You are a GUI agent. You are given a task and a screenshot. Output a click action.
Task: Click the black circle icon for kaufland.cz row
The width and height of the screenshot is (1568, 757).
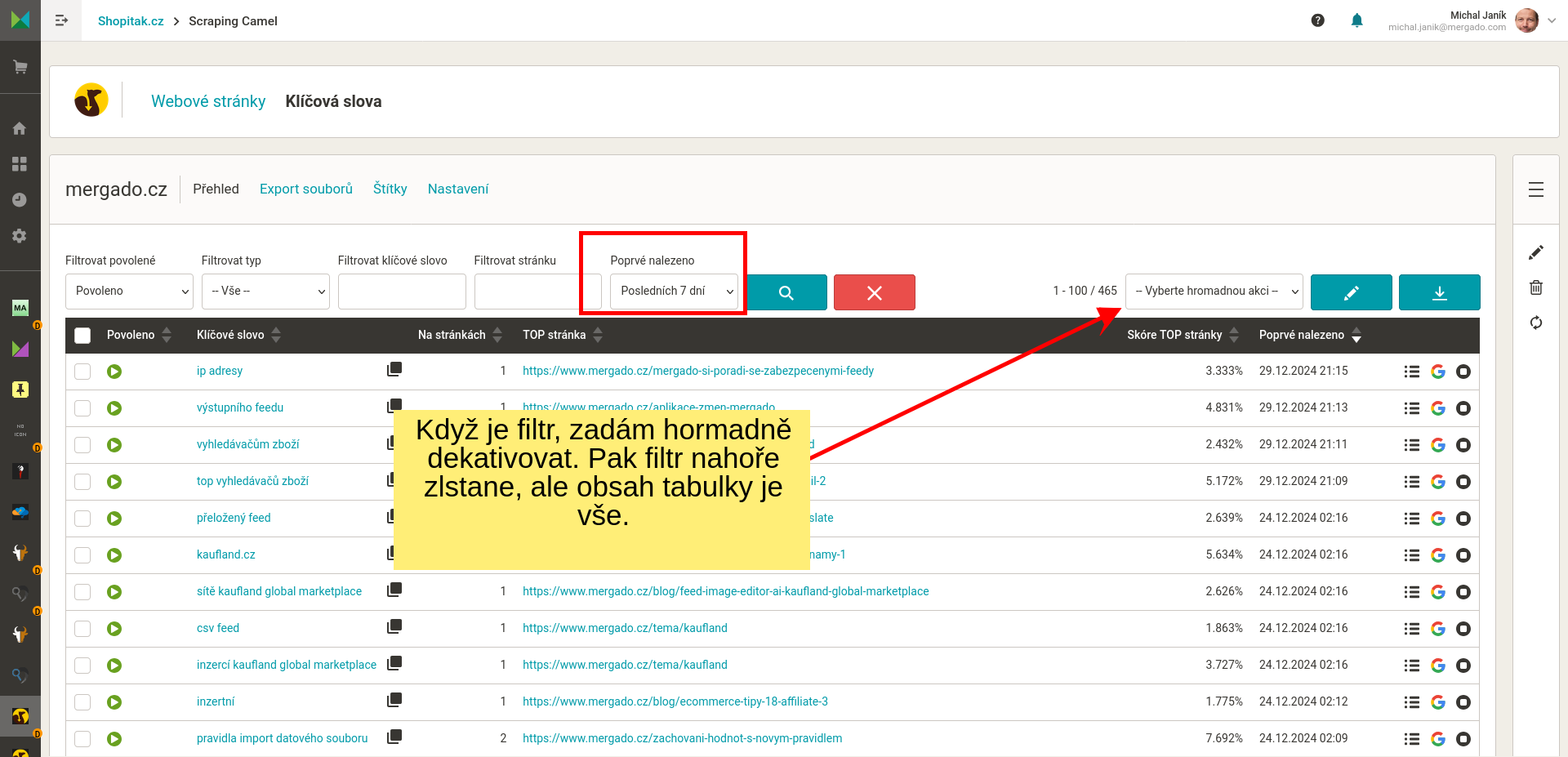[1463, 555]
